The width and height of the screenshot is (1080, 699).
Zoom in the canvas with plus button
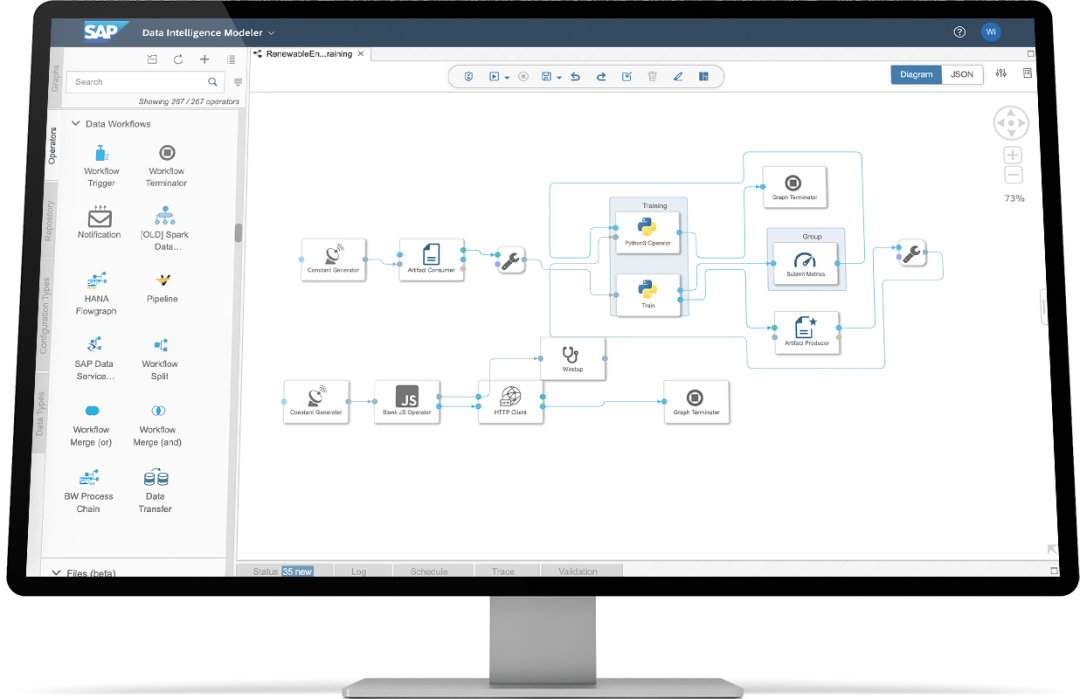click(x=1012, y=155)
